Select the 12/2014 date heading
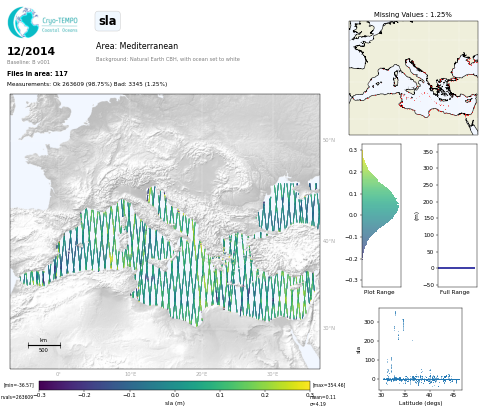492x410 pixels. point(31,51)
